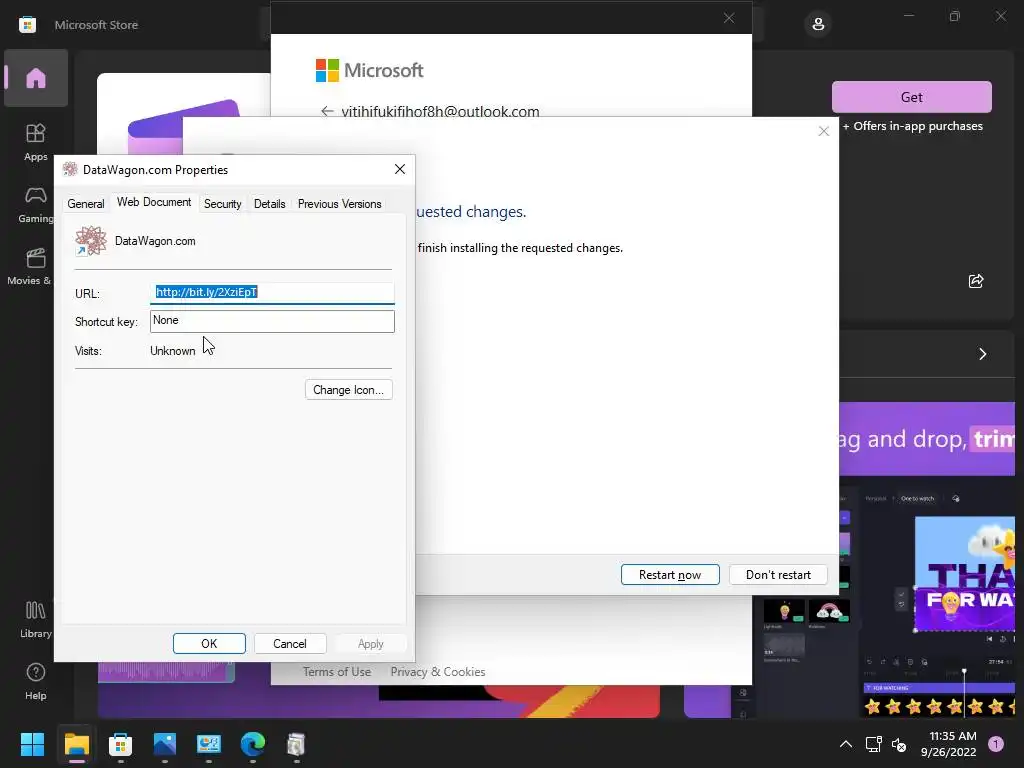The width and height of the screenshot is (1024, 768).
Task: Open the notification badge in taskbar
Action: [996, 744]
